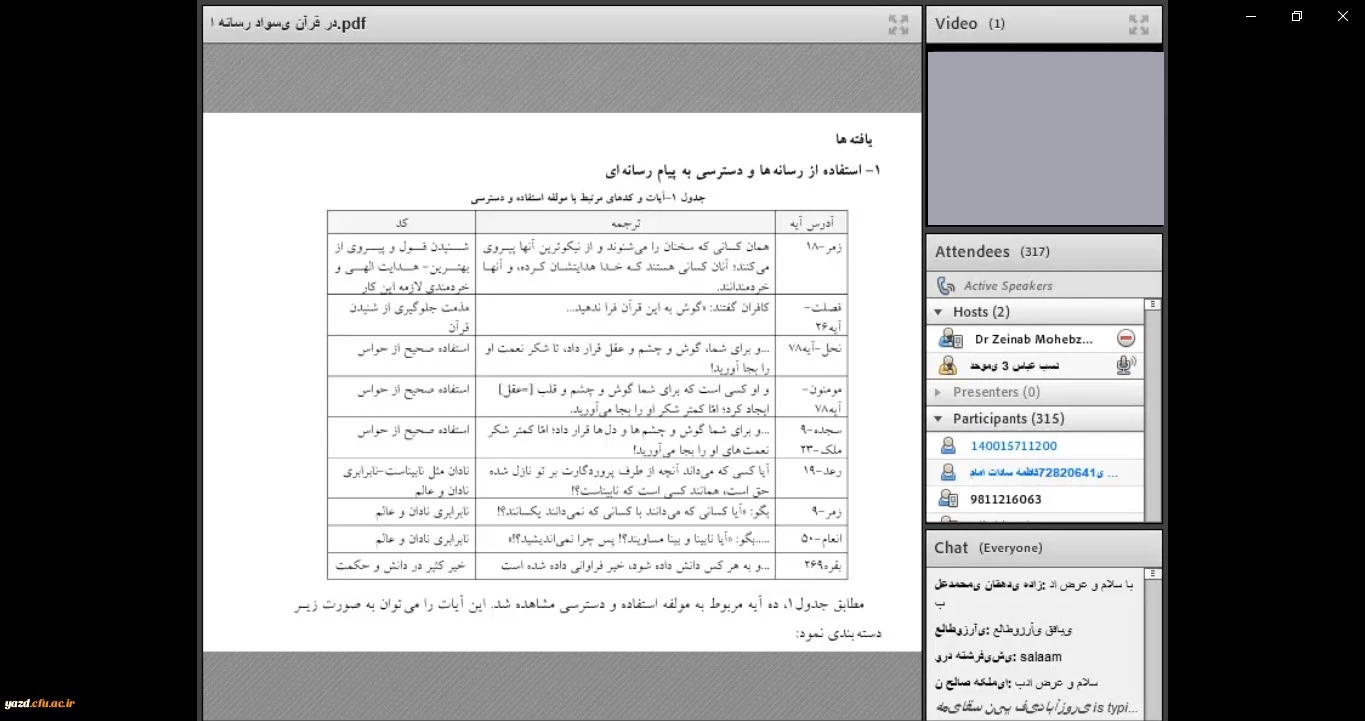
Task: Click the avatar icon of participant 140015711200
Action: [x=948, y=446]
